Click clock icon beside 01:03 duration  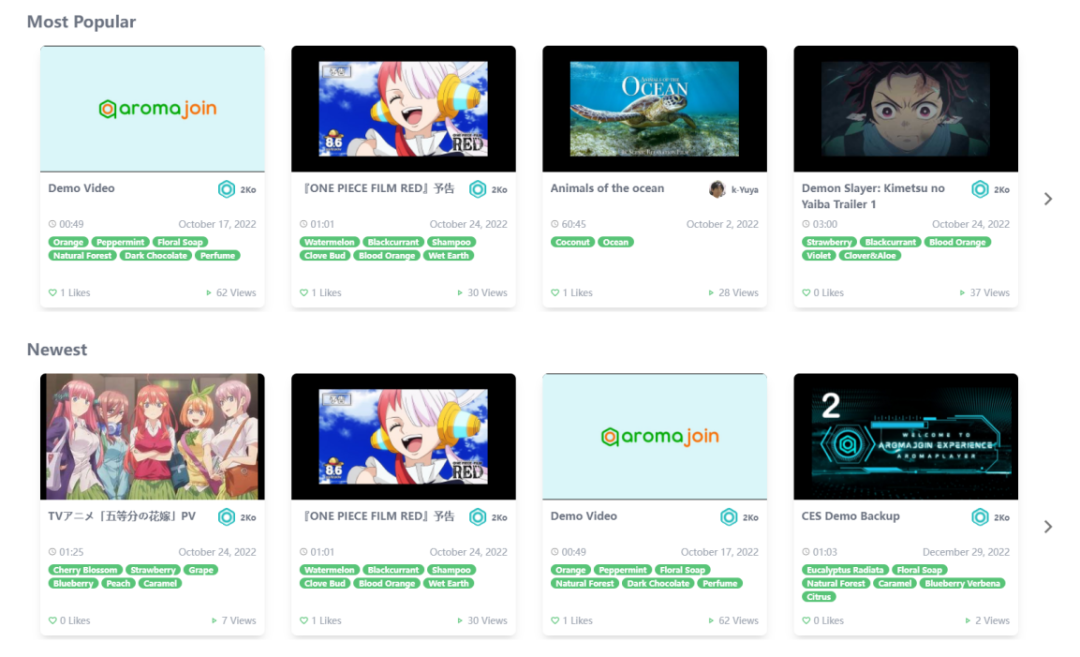click(x=806, y=552)
